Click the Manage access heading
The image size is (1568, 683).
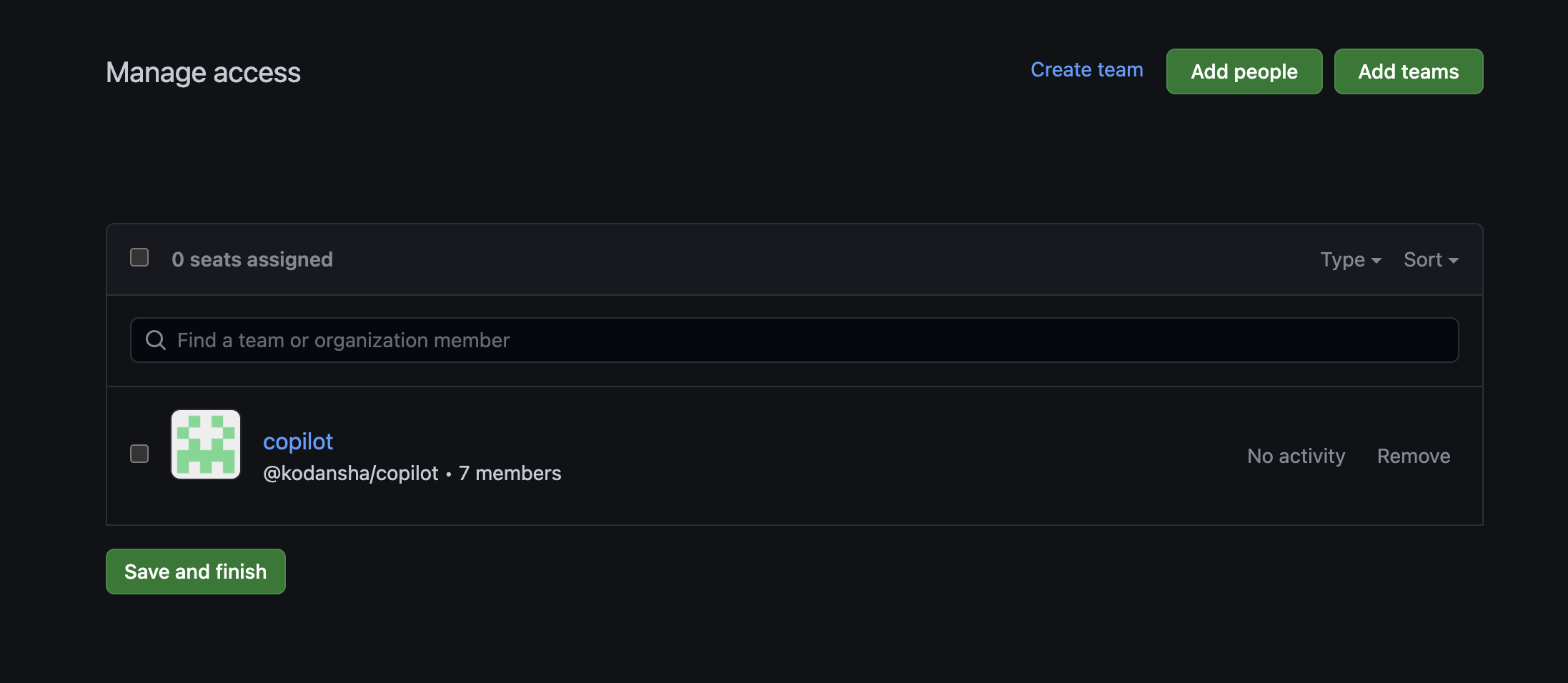tap(203, 71)
